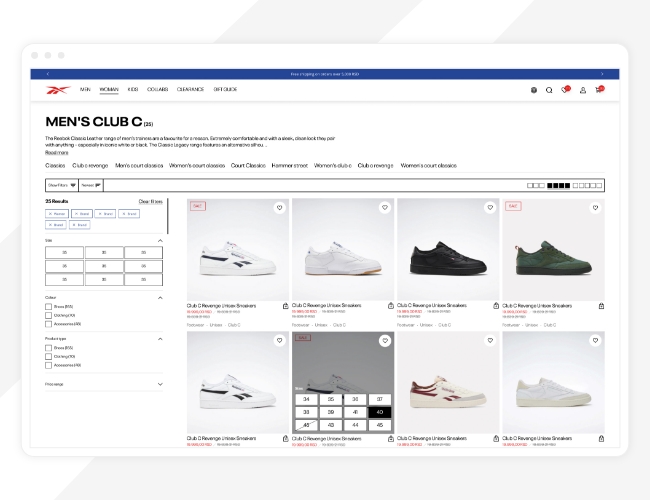The height and width of the screenshot is (500, 650).
Task: Favorite the green sneaker with heart icon
Action: click(595, 208)
